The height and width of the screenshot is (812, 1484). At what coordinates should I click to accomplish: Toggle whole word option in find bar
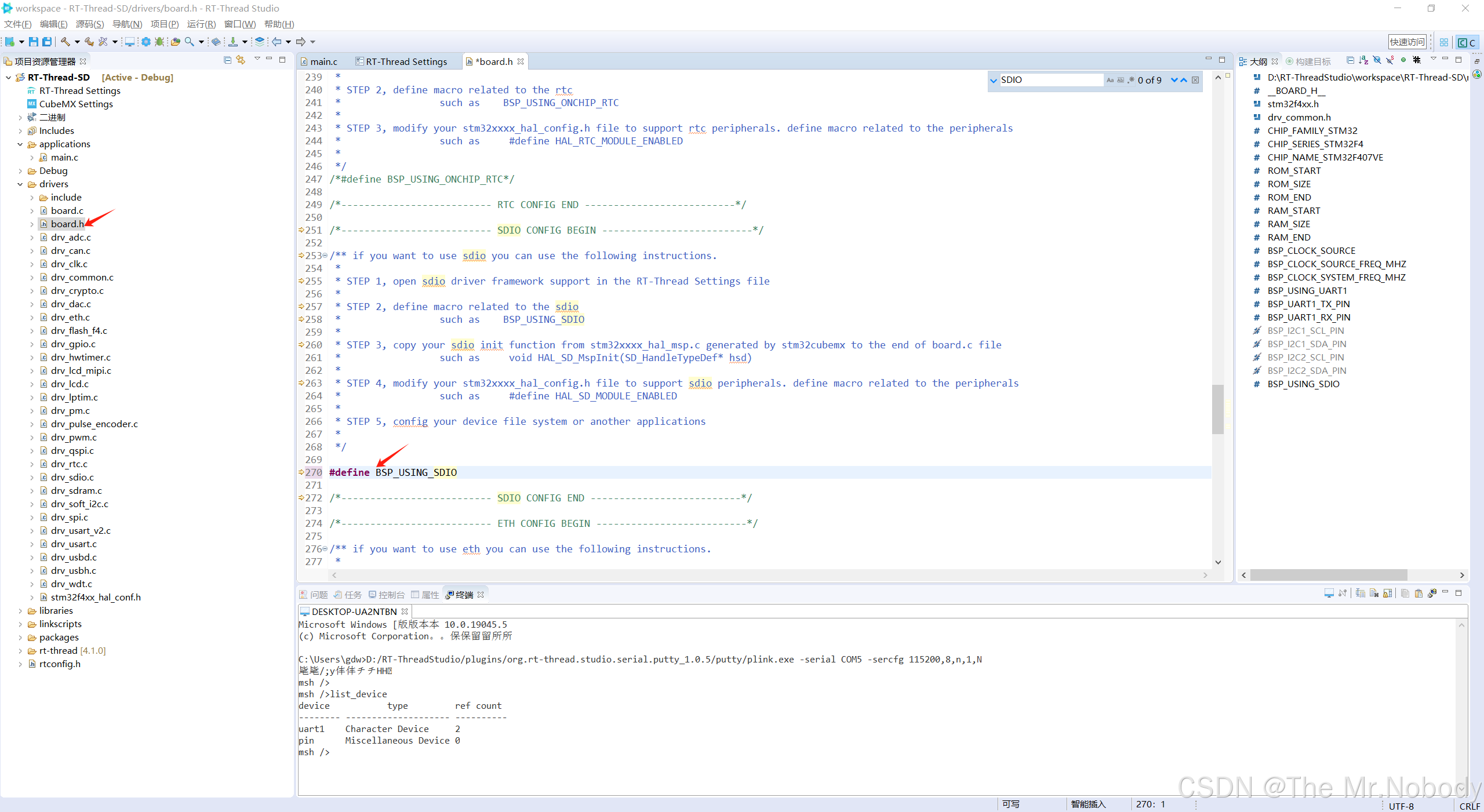[1121, 80]
